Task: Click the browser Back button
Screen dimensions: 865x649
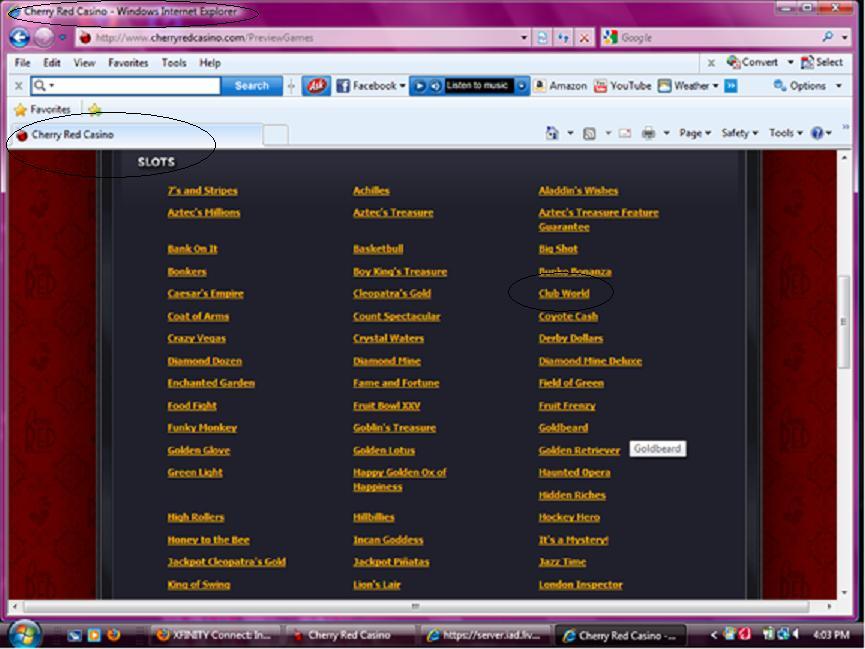Action: (19, 38)
